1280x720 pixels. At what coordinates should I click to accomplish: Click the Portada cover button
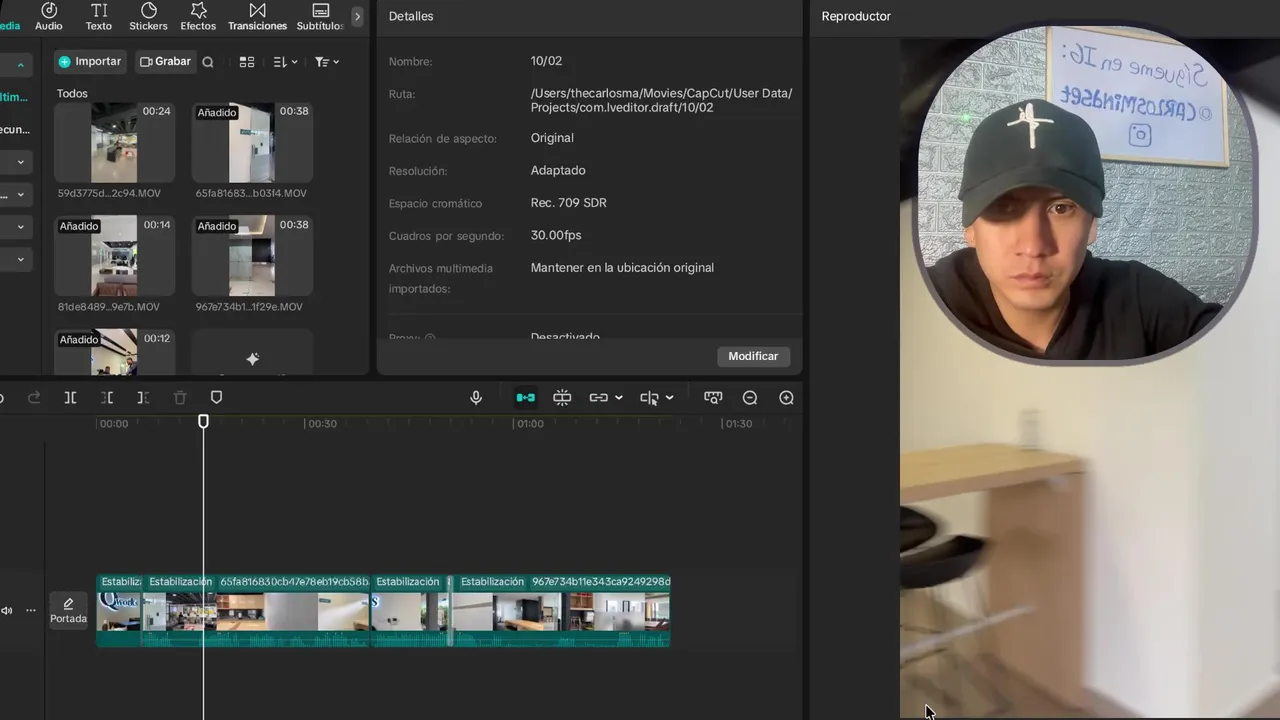click(68, 610)
